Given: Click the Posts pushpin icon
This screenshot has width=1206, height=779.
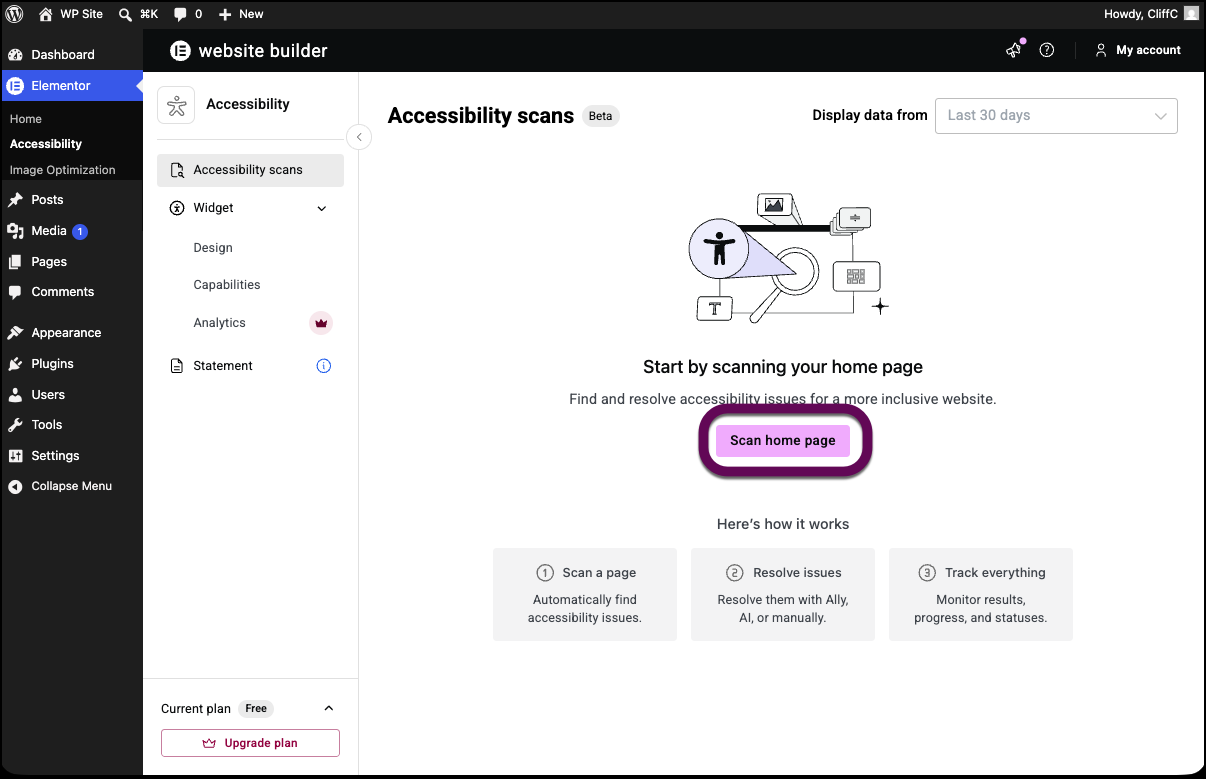Looking at the screenshot, I should 15,200.
